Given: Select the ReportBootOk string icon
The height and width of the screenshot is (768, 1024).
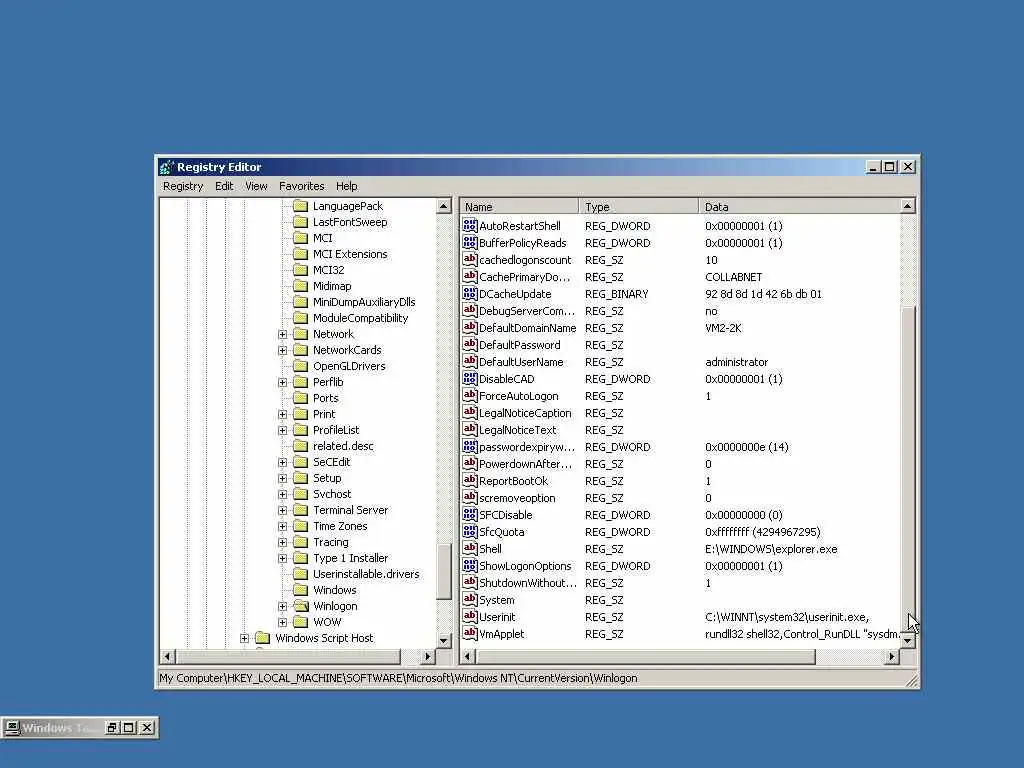Looking at the screenshot, I should coord(470,480).
